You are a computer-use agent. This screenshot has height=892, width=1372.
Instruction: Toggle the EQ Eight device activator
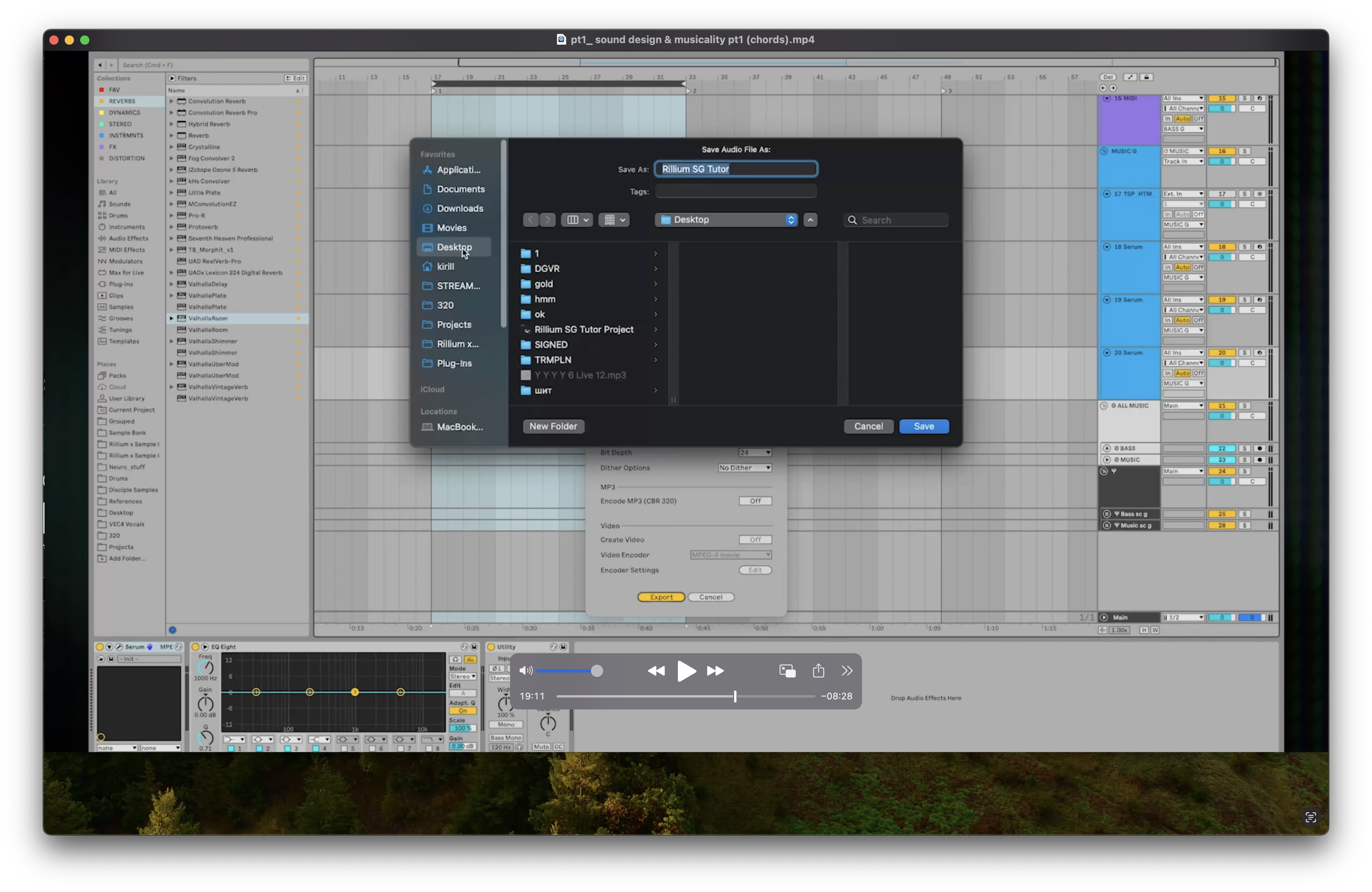(195, 647)
